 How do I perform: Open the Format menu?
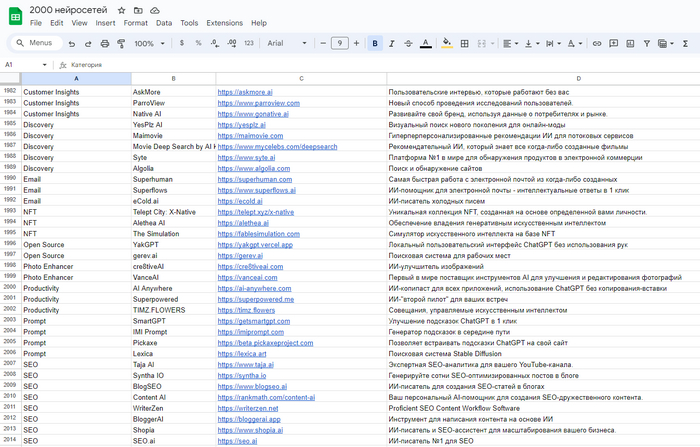[136, 22]
